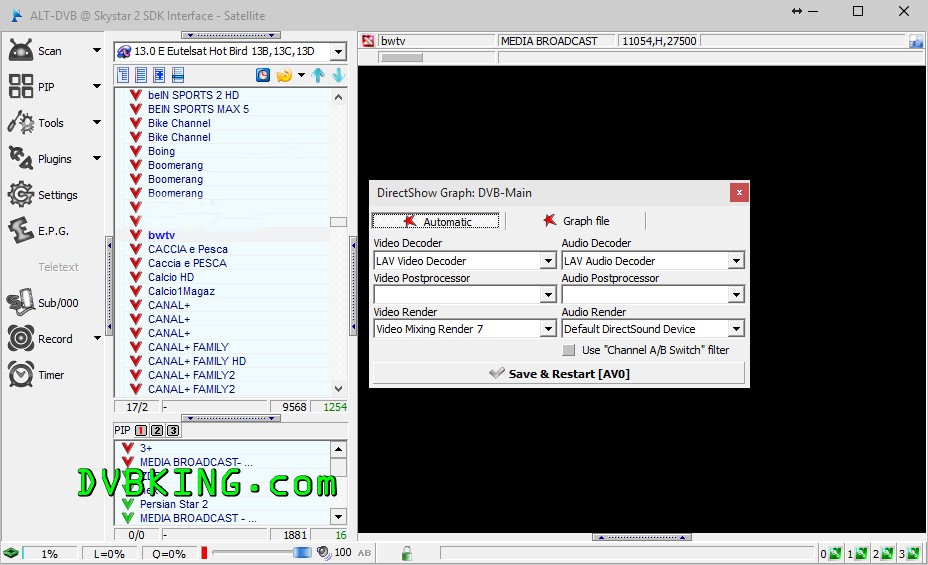Click the yellow refresh arrow icon
928x565 pixels.
coord(284,75)
